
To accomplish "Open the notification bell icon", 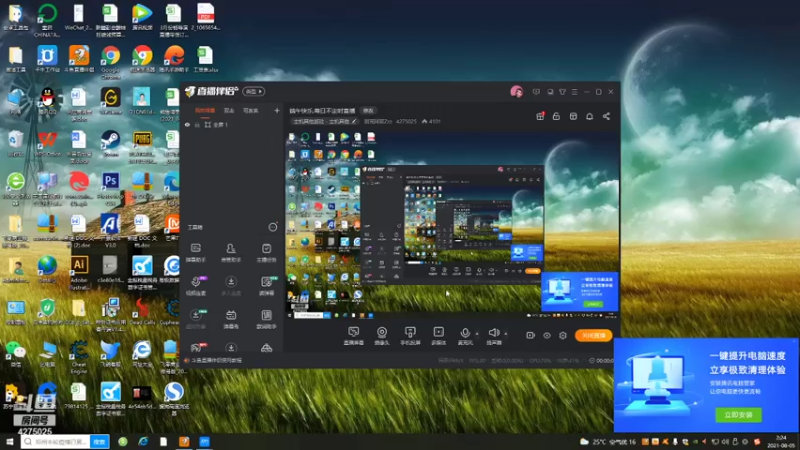I will coord(589,116).
